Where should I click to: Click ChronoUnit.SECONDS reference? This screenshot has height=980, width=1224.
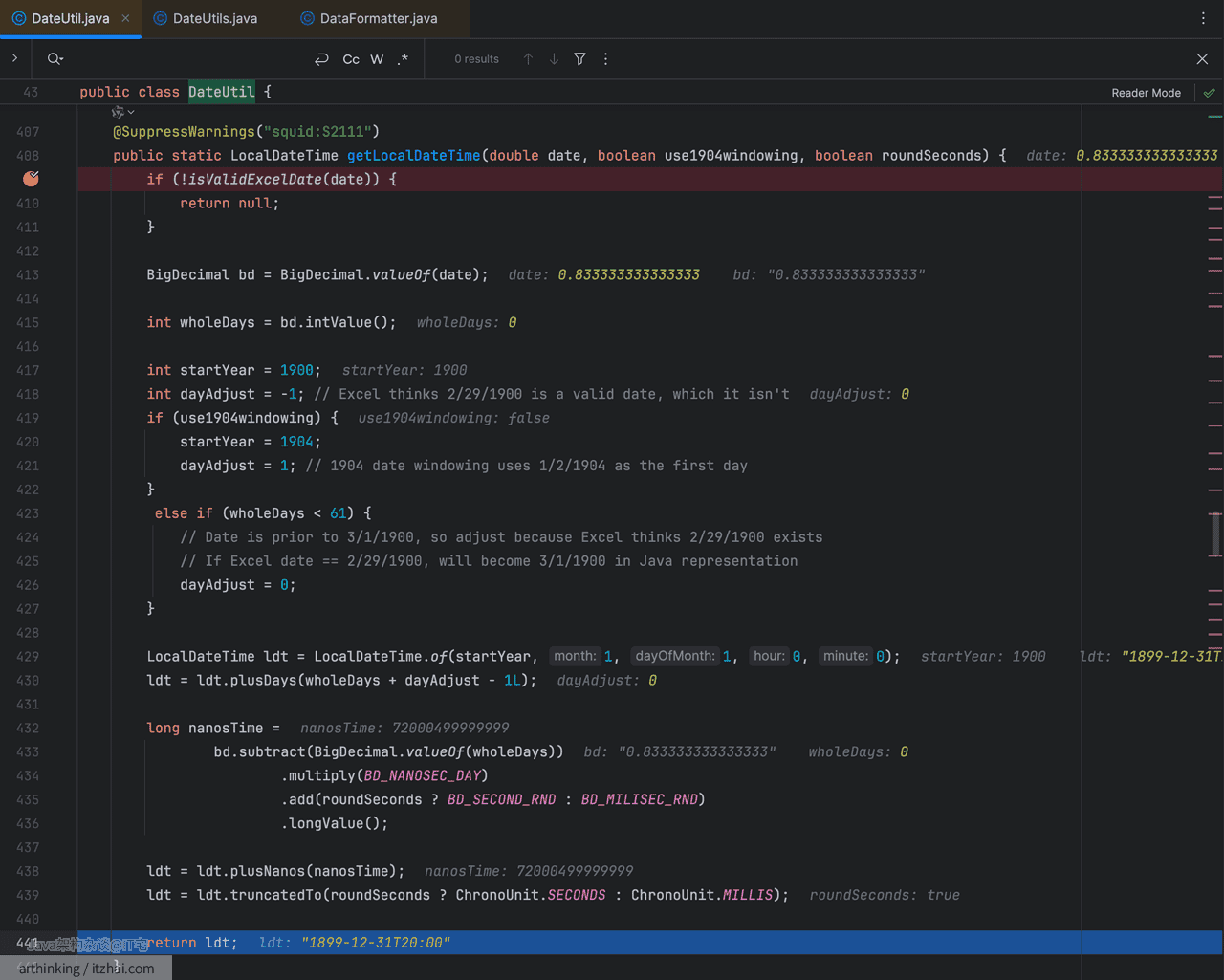(x=531, y=896)
